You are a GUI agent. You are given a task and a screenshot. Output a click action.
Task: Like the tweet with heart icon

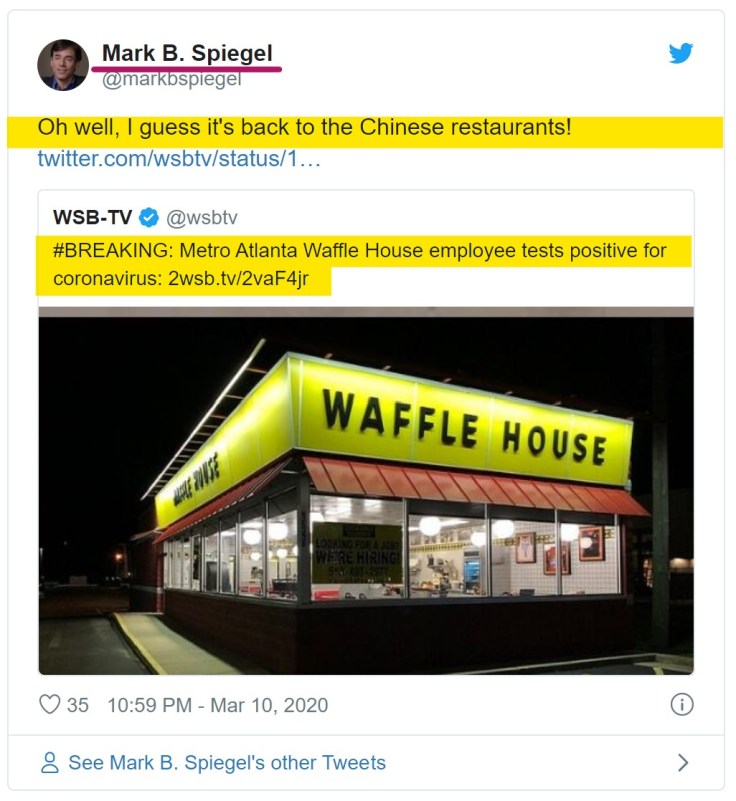pos(50,704)
